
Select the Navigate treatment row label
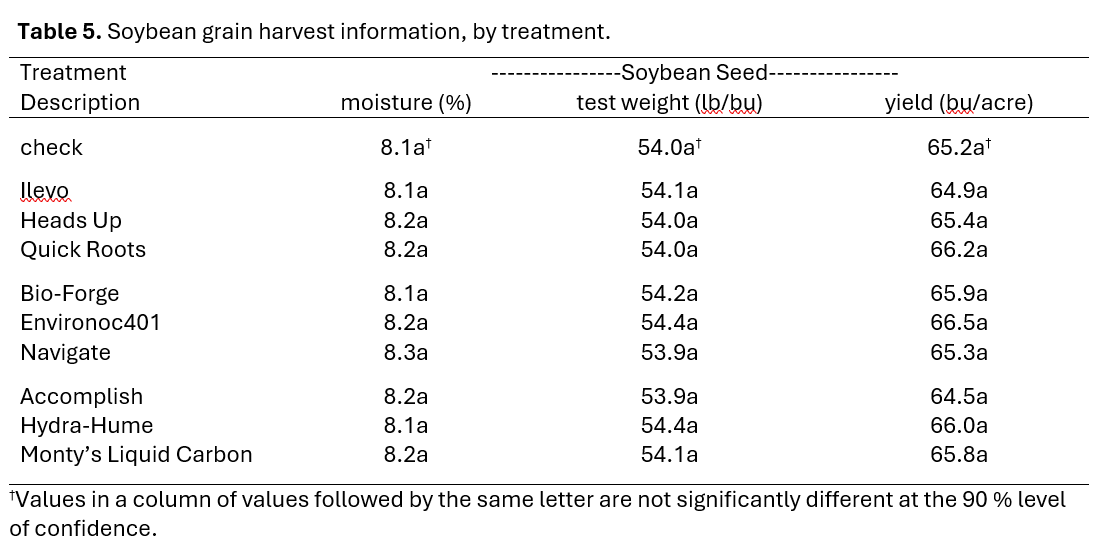[65, 352]
